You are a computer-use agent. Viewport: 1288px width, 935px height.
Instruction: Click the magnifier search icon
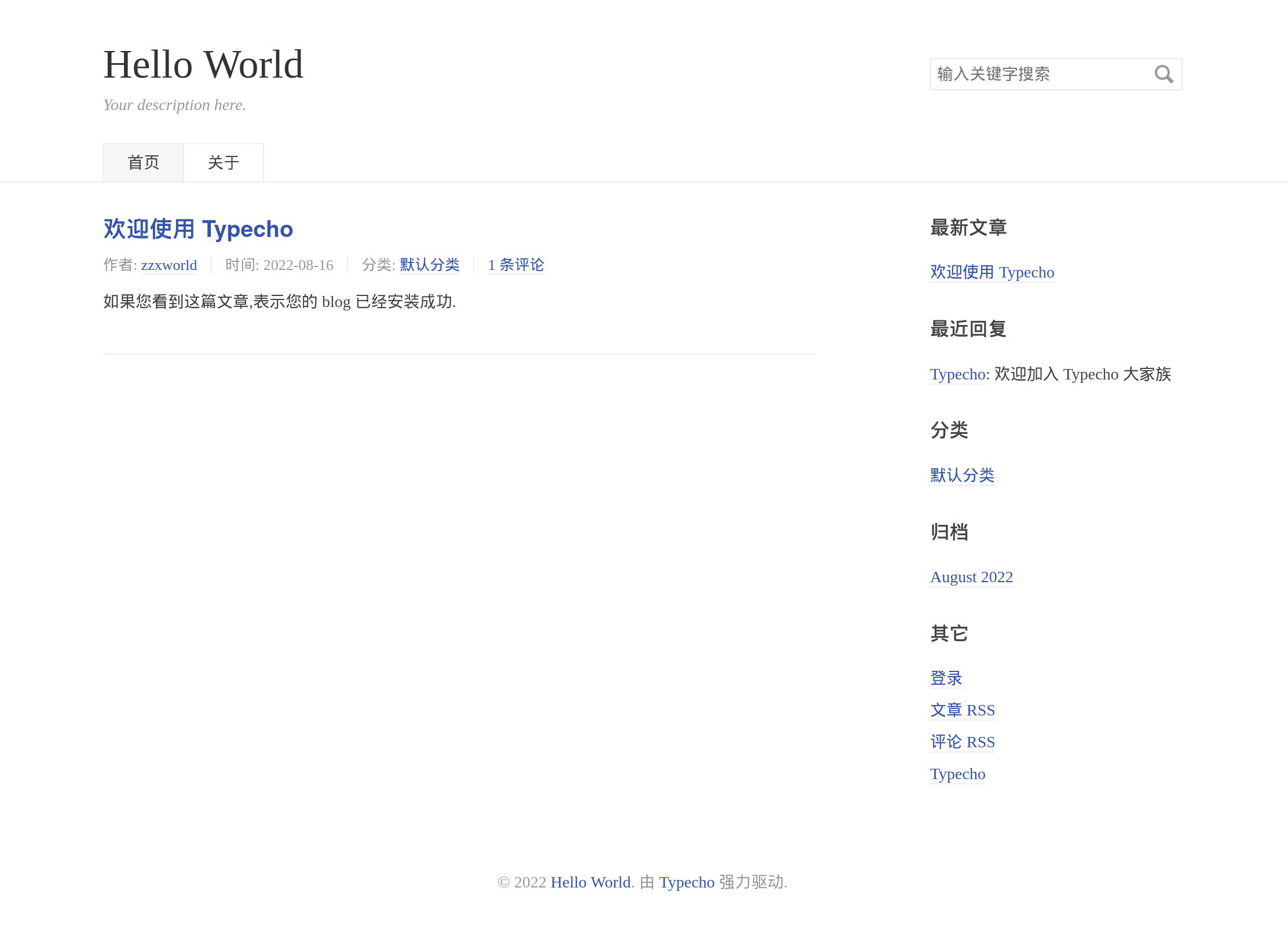(x=1164, y=74)
